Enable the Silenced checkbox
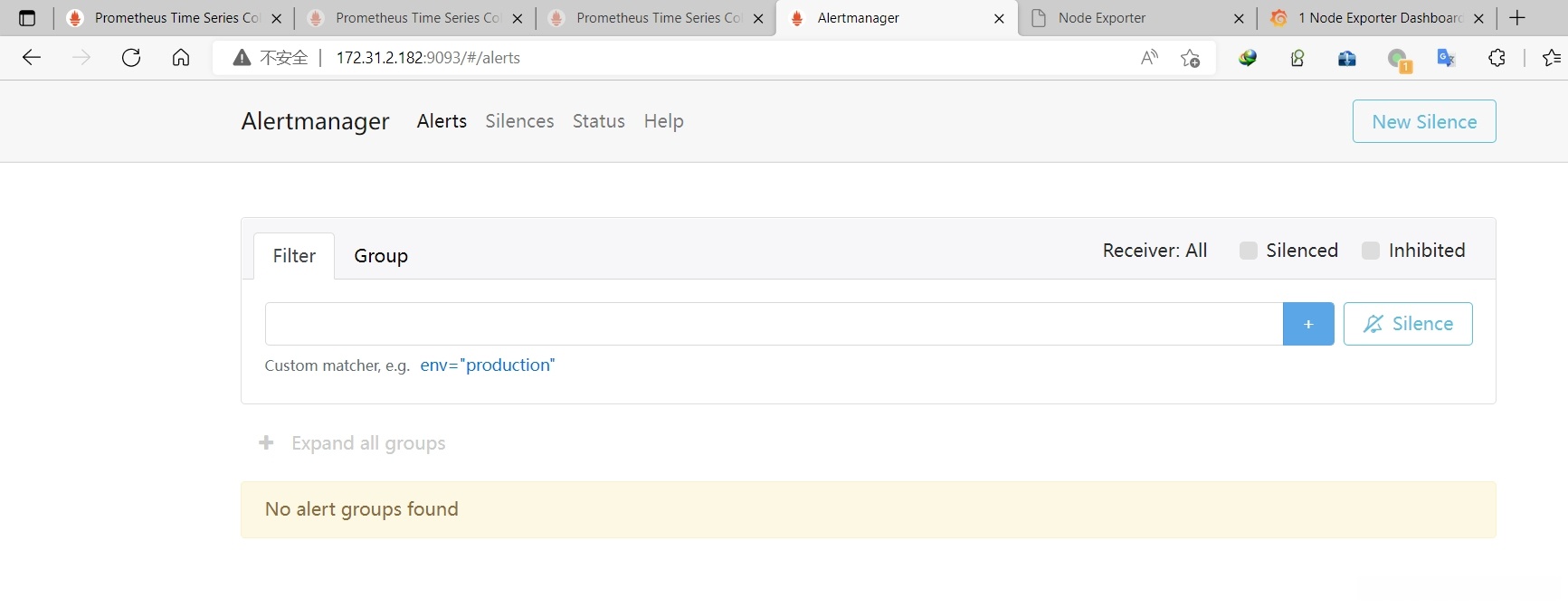The image size is (1568, 607). tap(1249, 251)
